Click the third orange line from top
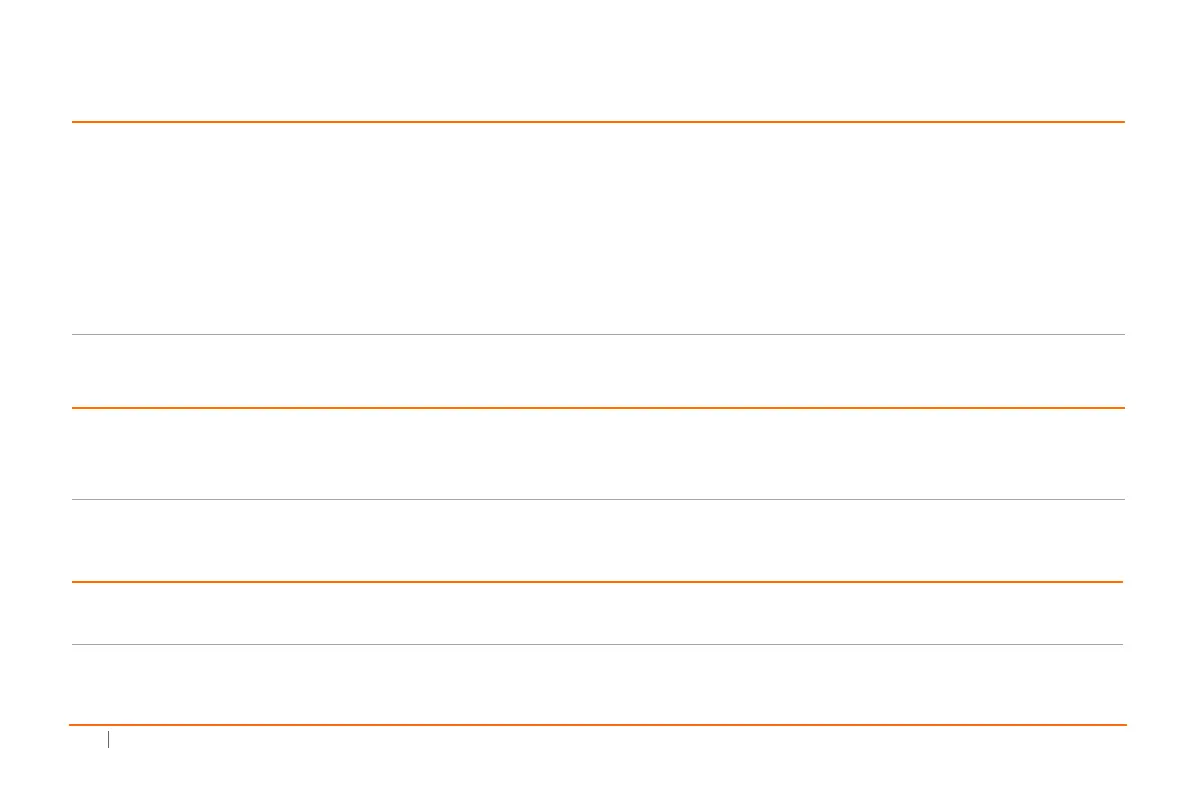The image size is (1190, 794). 598,581
